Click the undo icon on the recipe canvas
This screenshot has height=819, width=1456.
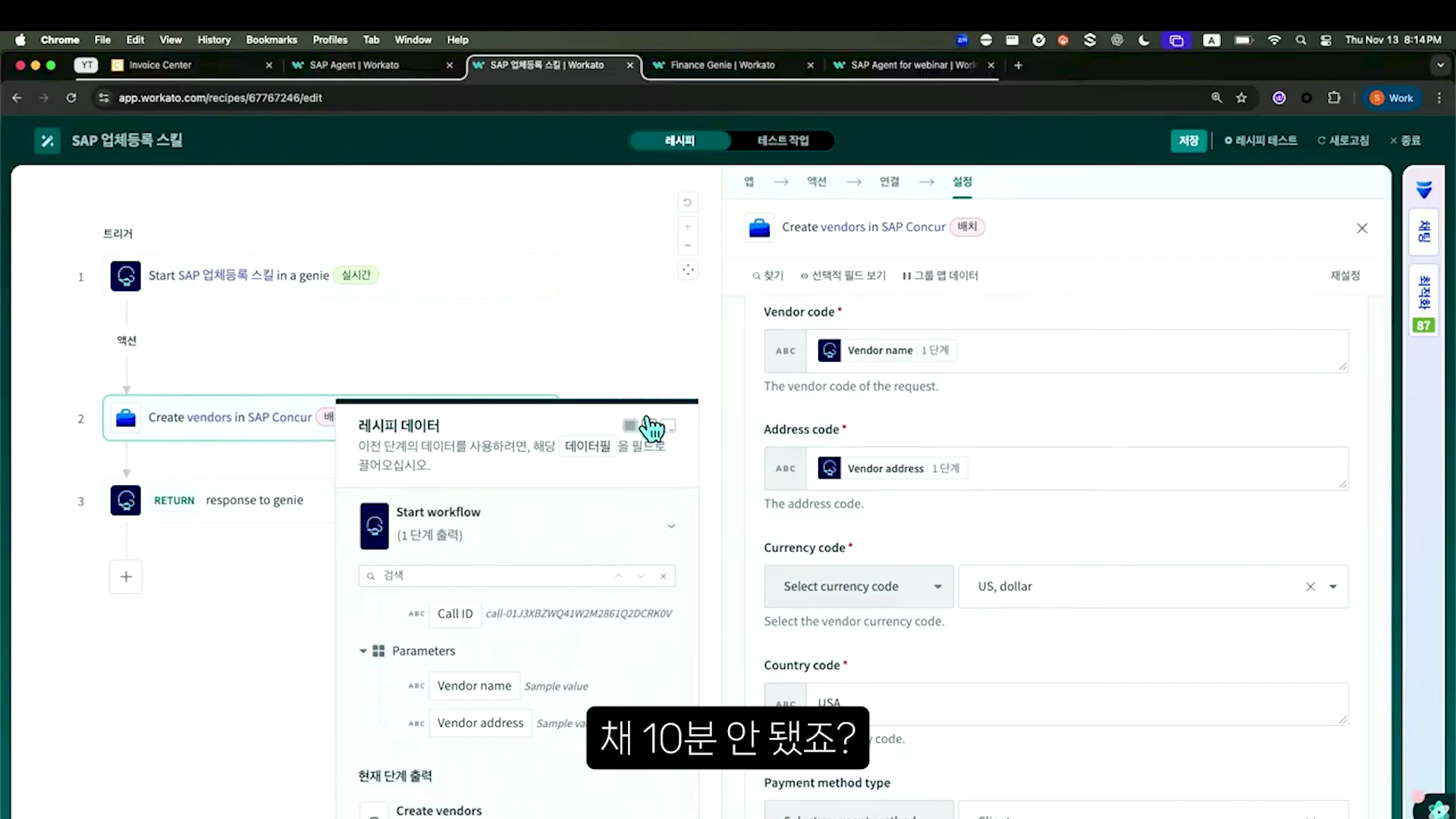pyautogui.click(x=687, y=202)
